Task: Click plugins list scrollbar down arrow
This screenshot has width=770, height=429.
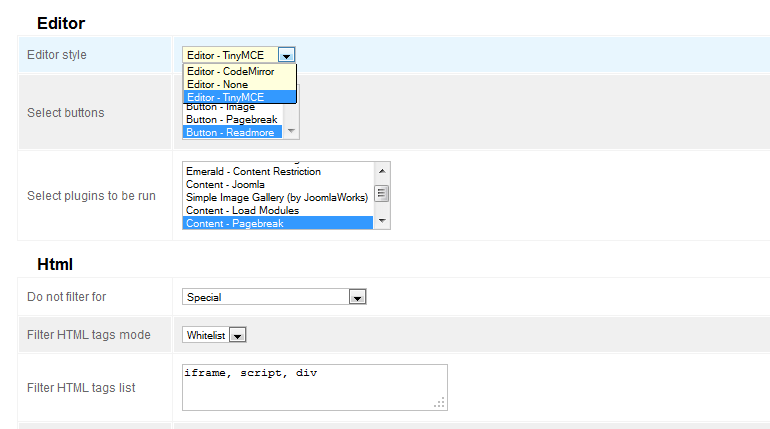Action: 382,223
